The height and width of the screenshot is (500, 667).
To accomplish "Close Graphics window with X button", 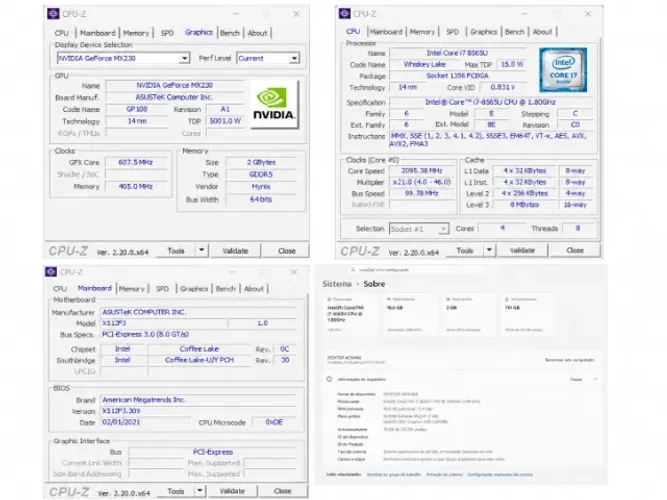I will (296, 14).
